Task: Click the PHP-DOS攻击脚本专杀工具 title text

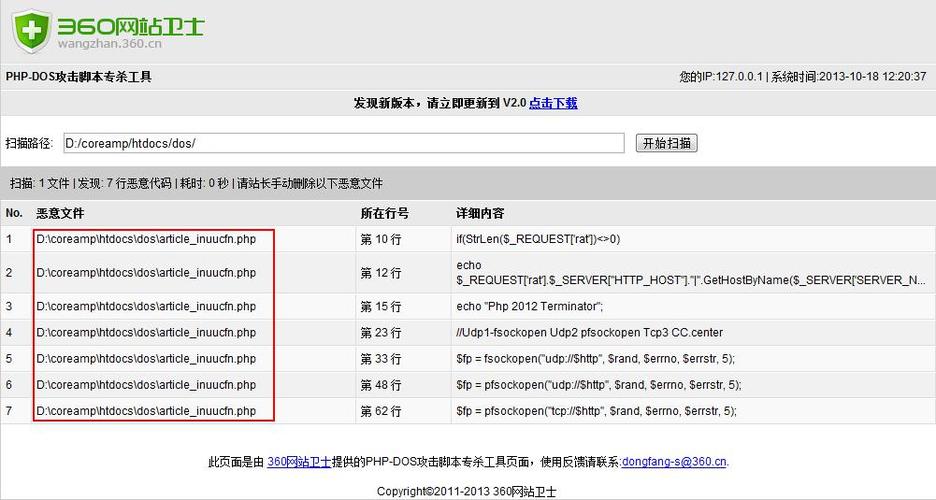Action: 79,77
